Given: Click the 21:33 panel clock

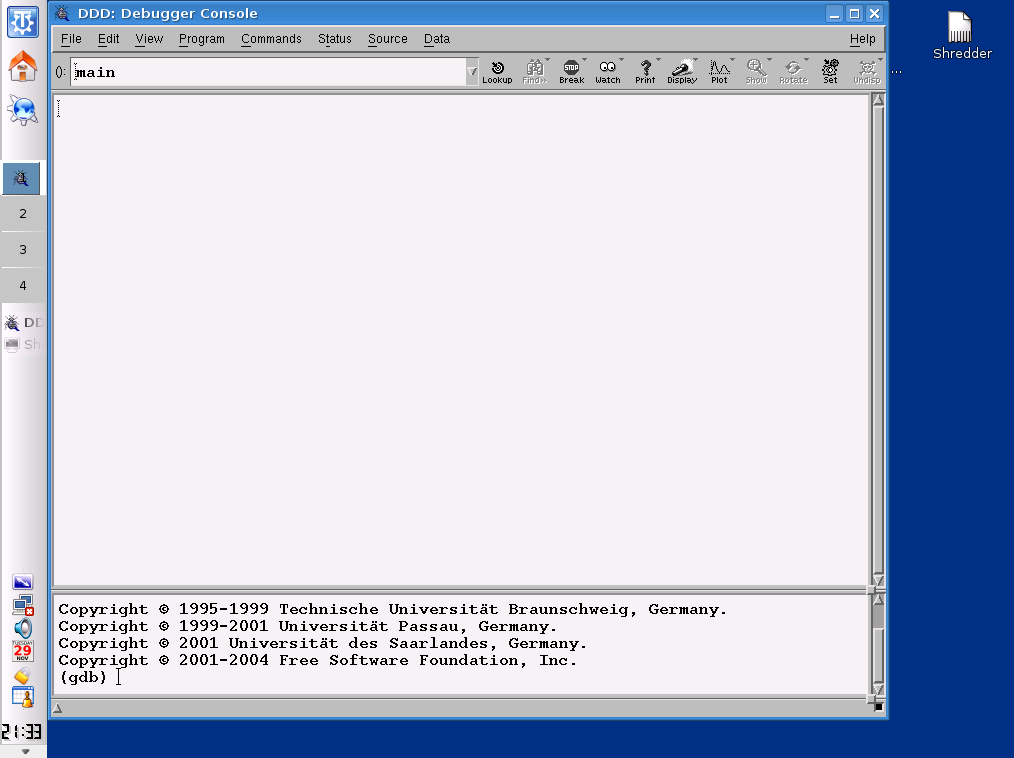Looking at the screenshot, I should click(21, 731).
